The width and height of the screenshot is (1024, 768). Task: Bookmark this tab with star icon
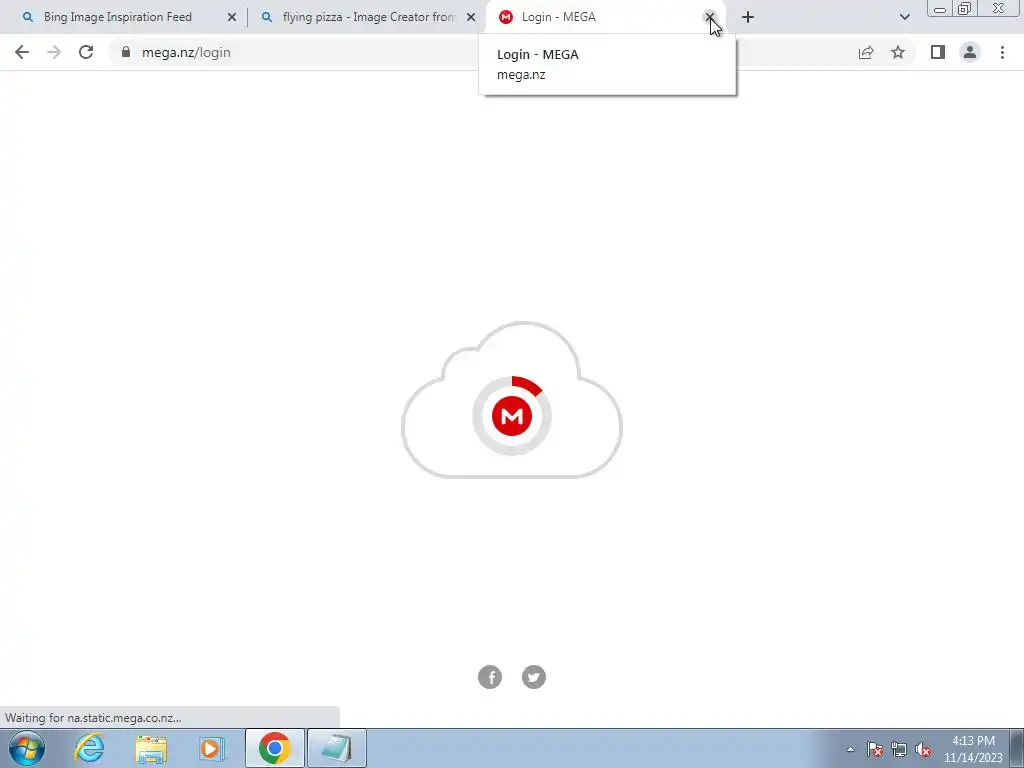click(x=898, y=52)
